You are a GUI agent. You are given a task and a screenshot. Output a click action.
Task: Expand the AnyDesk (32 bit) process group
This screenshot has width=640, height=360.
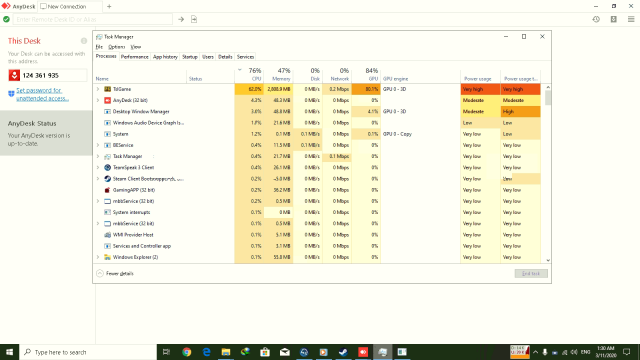(x=98, y=100)
